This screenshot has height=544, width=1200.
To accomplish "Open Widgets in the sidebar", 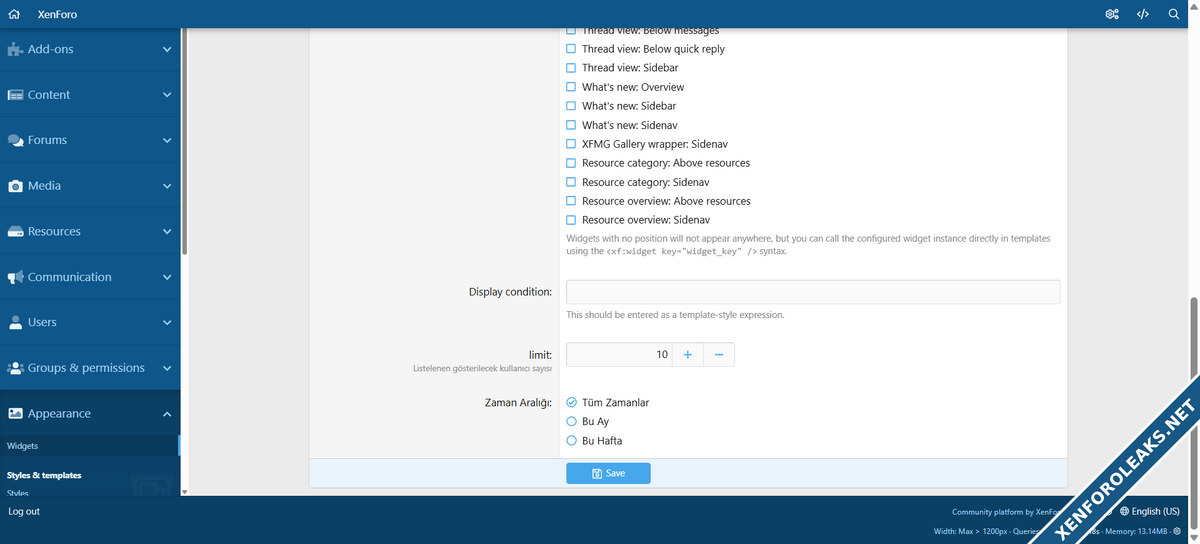I will tap(23, 446).
